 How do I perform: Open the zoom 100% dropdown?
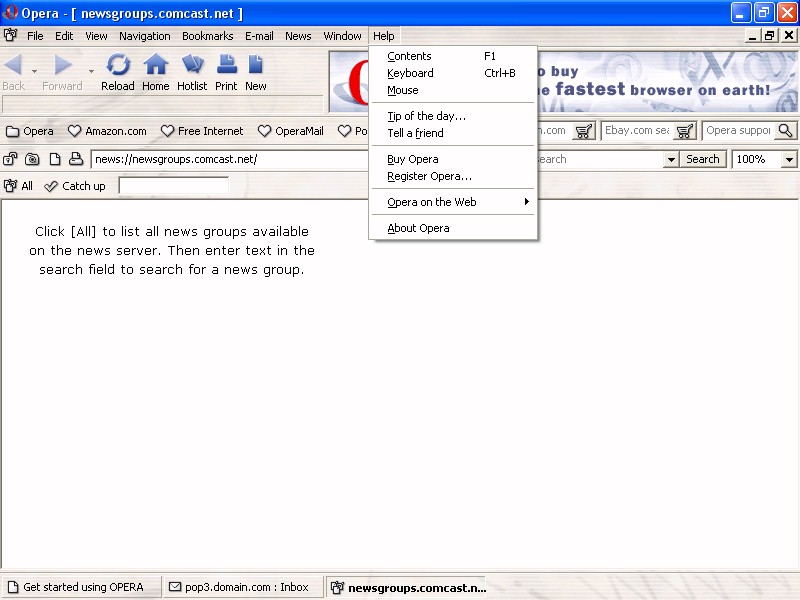tap(789, 159)
